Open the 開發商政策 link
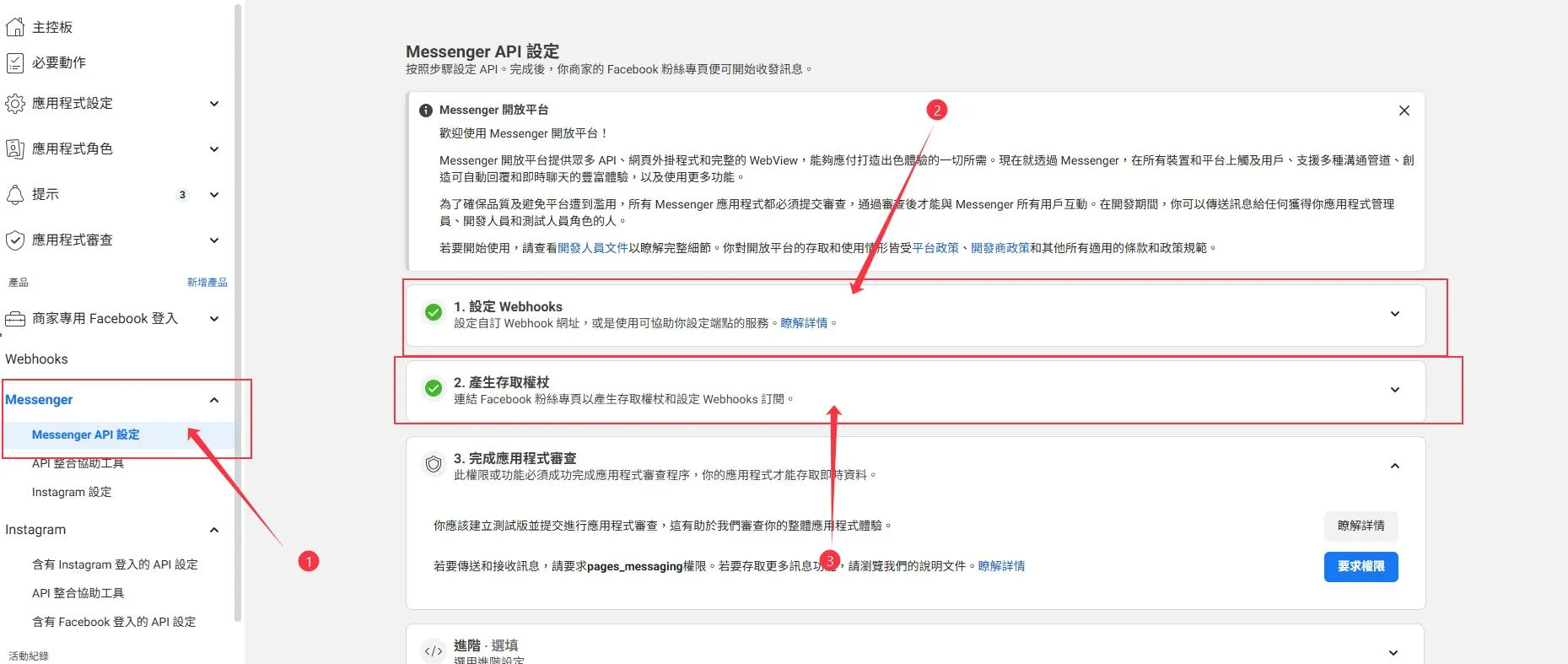This screenshot has width=1568, height=664. tap(1000, 248)
